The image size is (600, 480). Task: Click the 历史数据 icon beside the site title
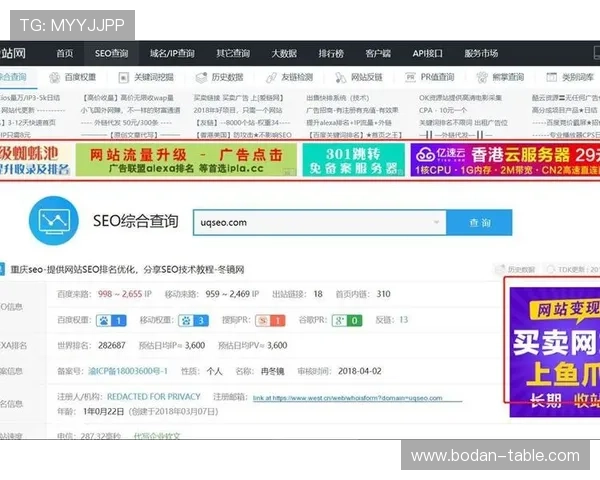point(500,269)
